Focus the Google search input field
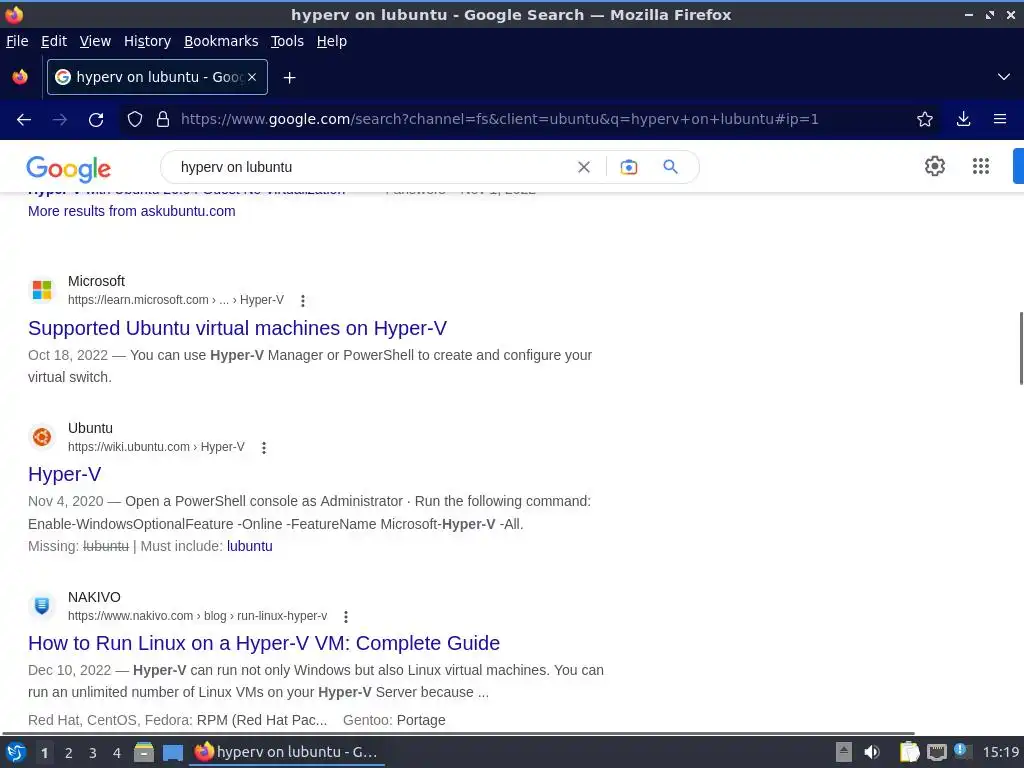 372,167
